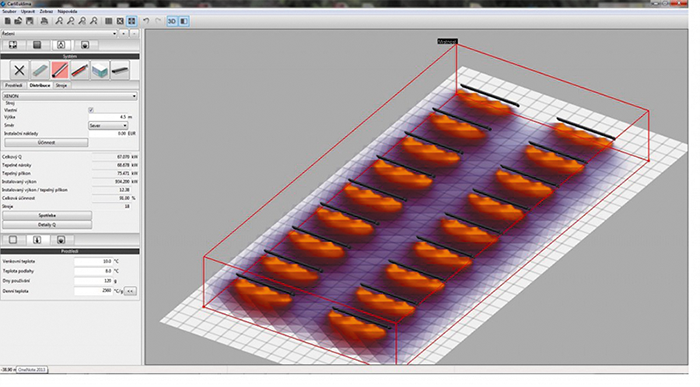Click the Výška height input field
The height and width of the screenshot is (387, 700).
pos(108,117)
